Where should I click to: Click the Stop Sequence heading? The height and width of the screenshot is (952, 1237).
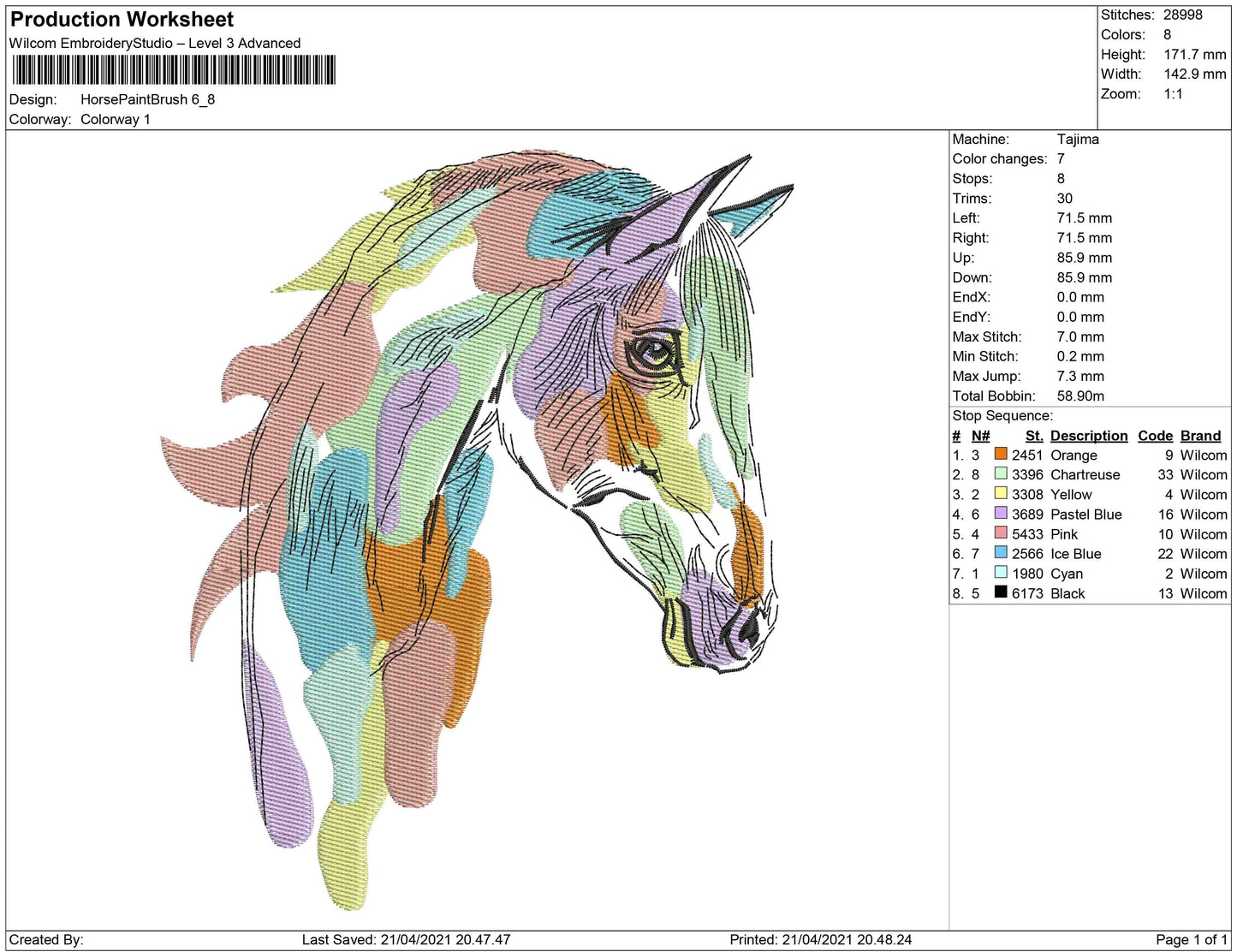point(1002,415)
